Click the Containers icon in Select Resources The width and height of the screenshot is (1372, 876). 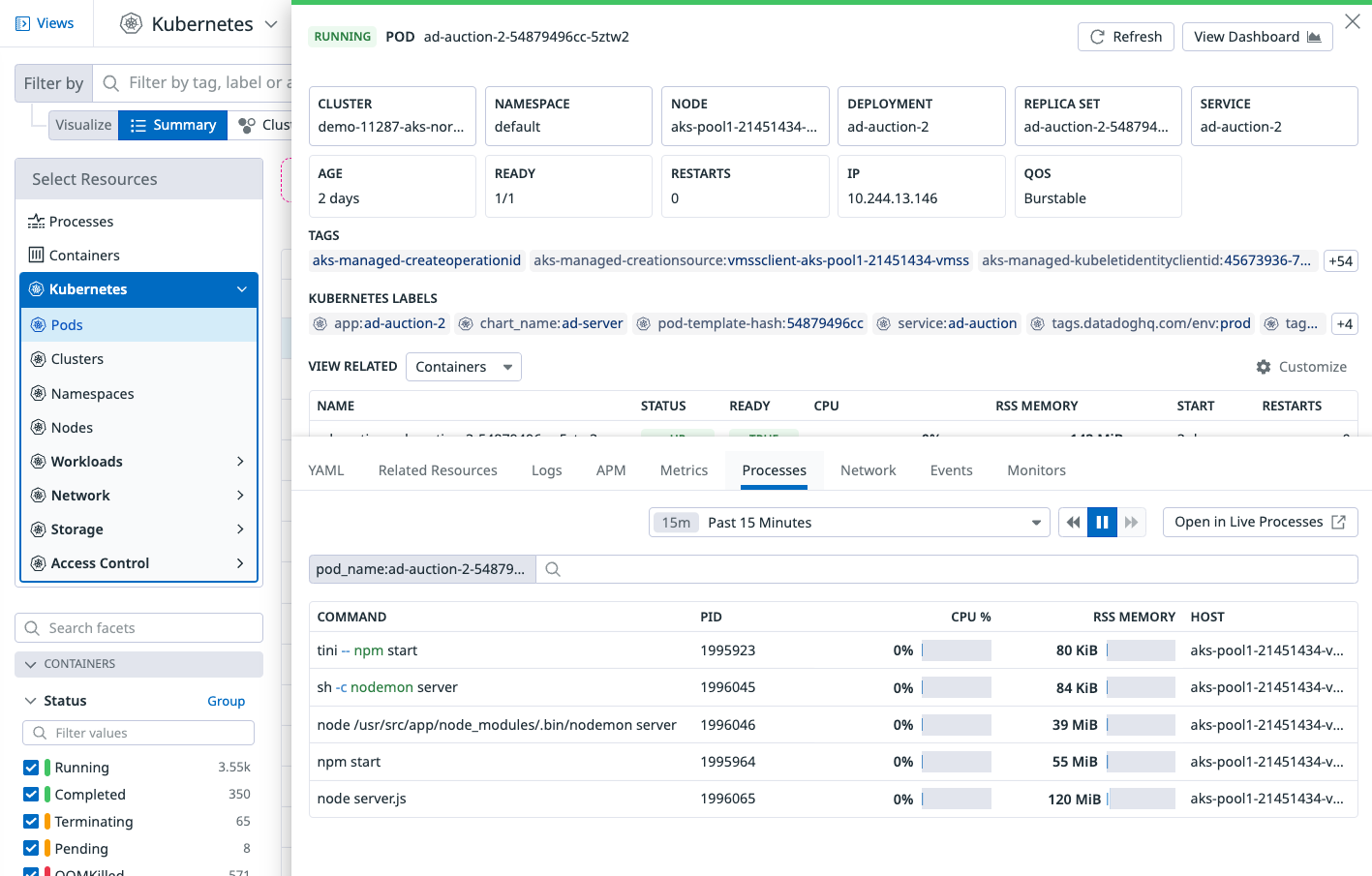click(x=36, y=256)
